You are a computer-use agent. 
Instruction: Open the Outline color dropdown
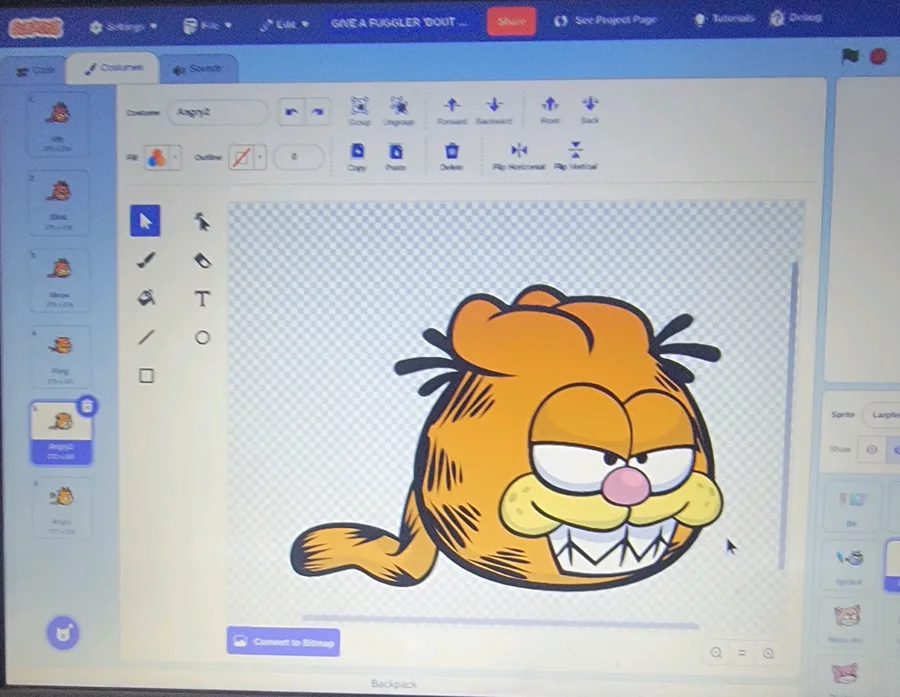261,157
